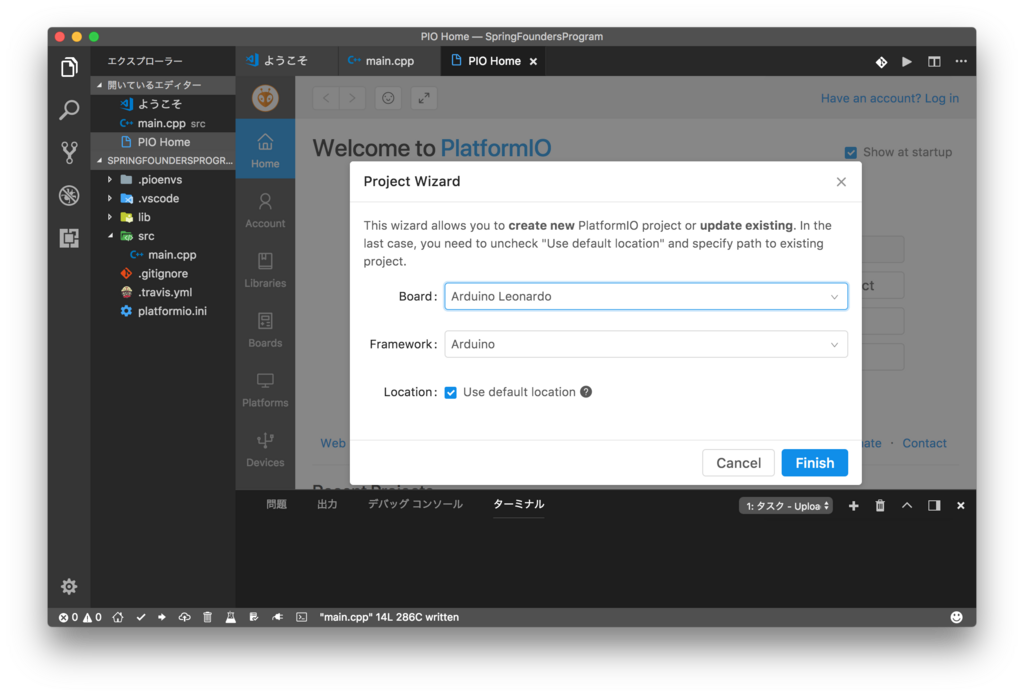Click PlatformIO Test flask icon in status bar
Image resolution: width=1024 pixels, height=695 pixels.
tap(231, 617)
